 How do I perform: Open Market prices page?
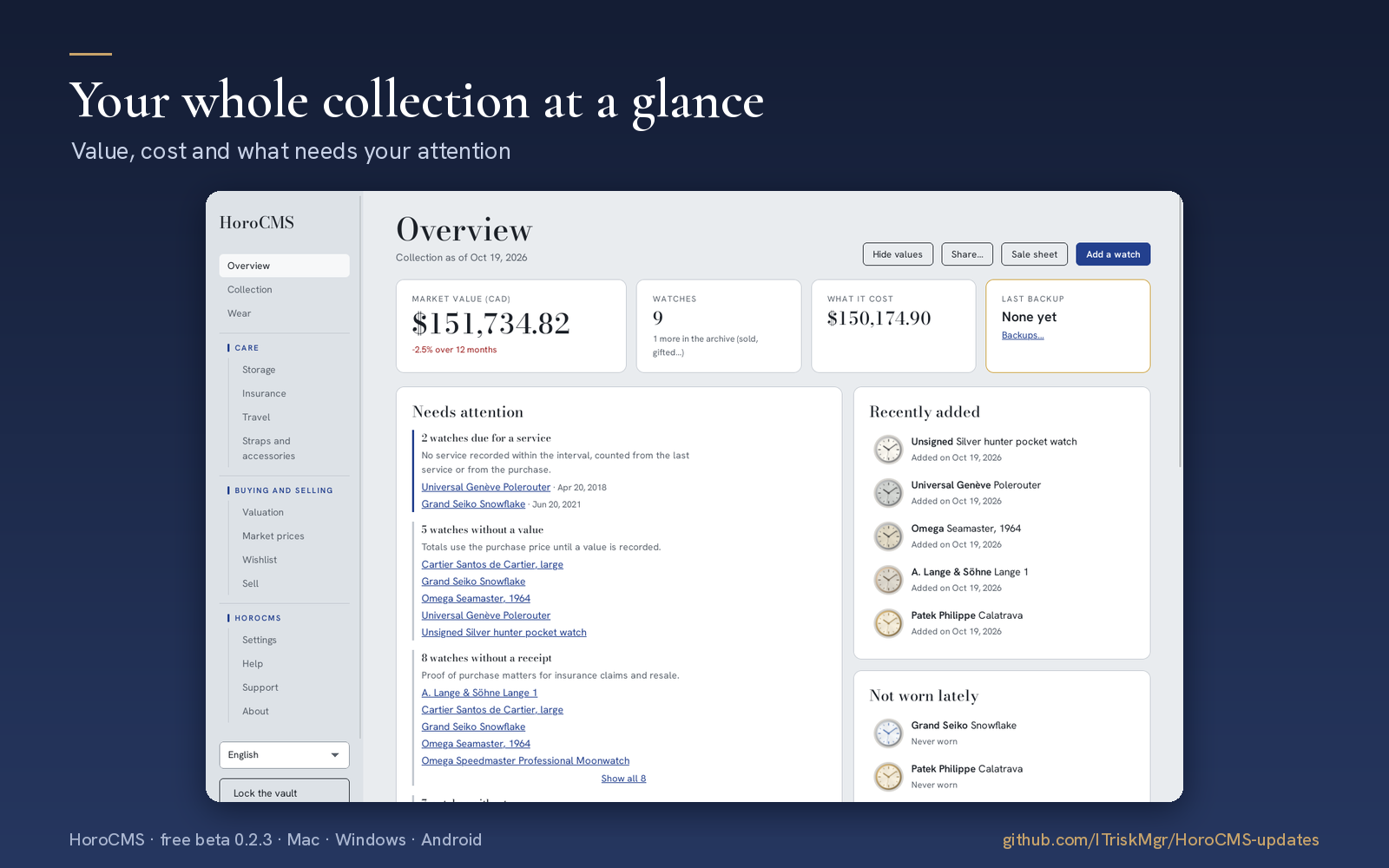click(x=273, y=536)
